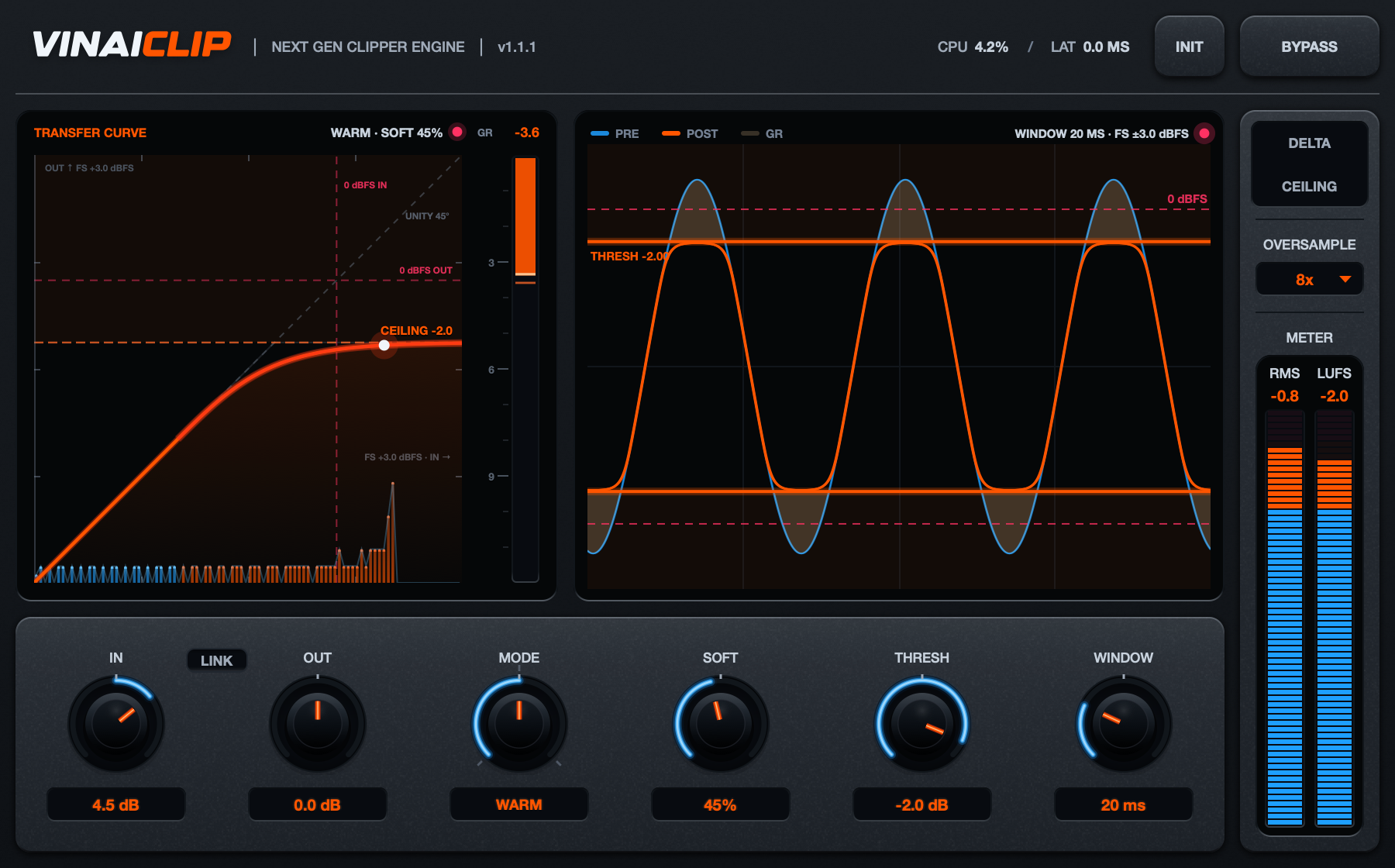This screenshot has width=1395, height=868.
Task: Click the CEILING -2.0 label on curve
Action: click(416, 331)
